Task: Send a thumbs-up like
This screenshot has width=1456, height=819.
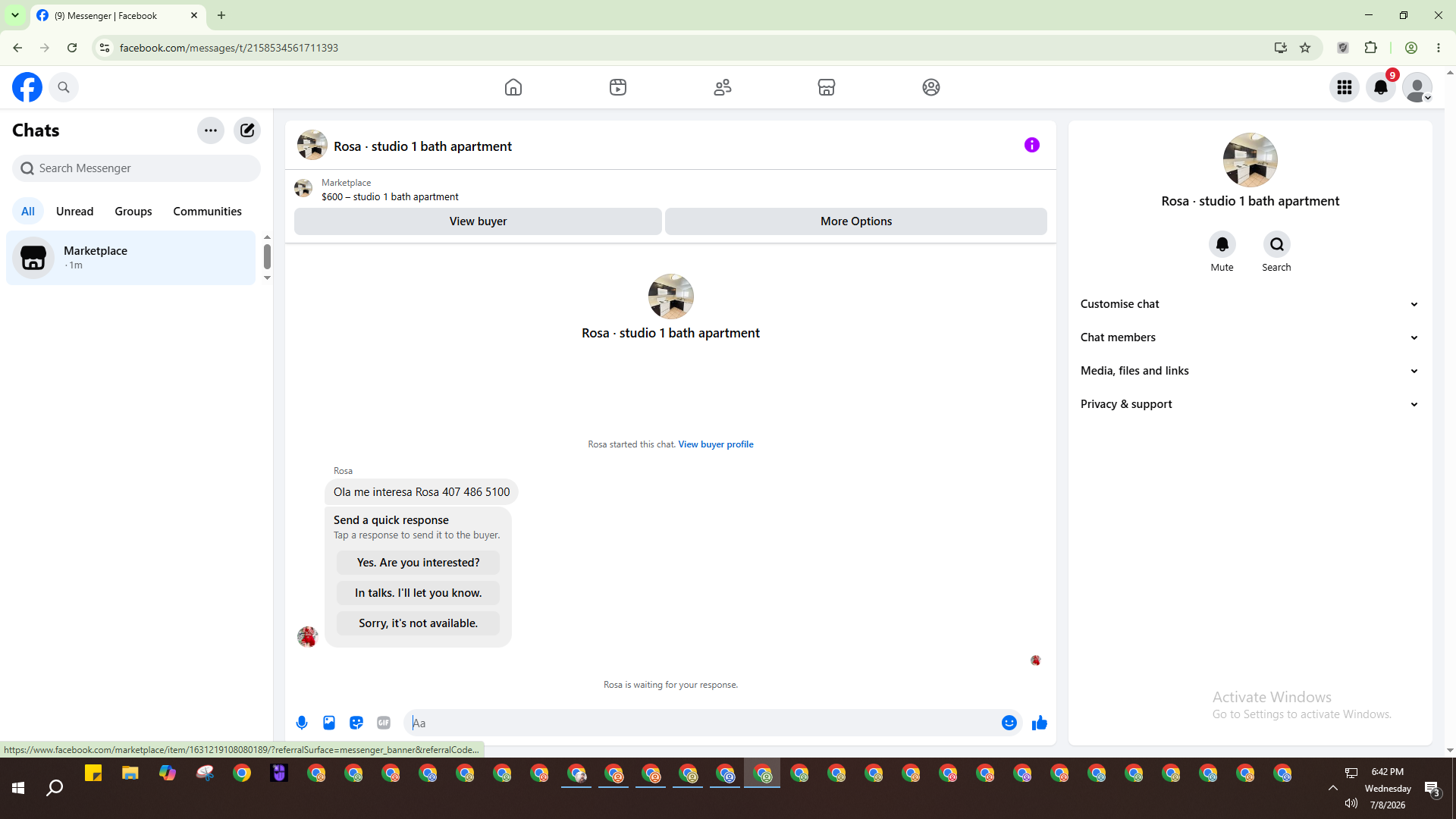Action: click(x=1040, y=723)
